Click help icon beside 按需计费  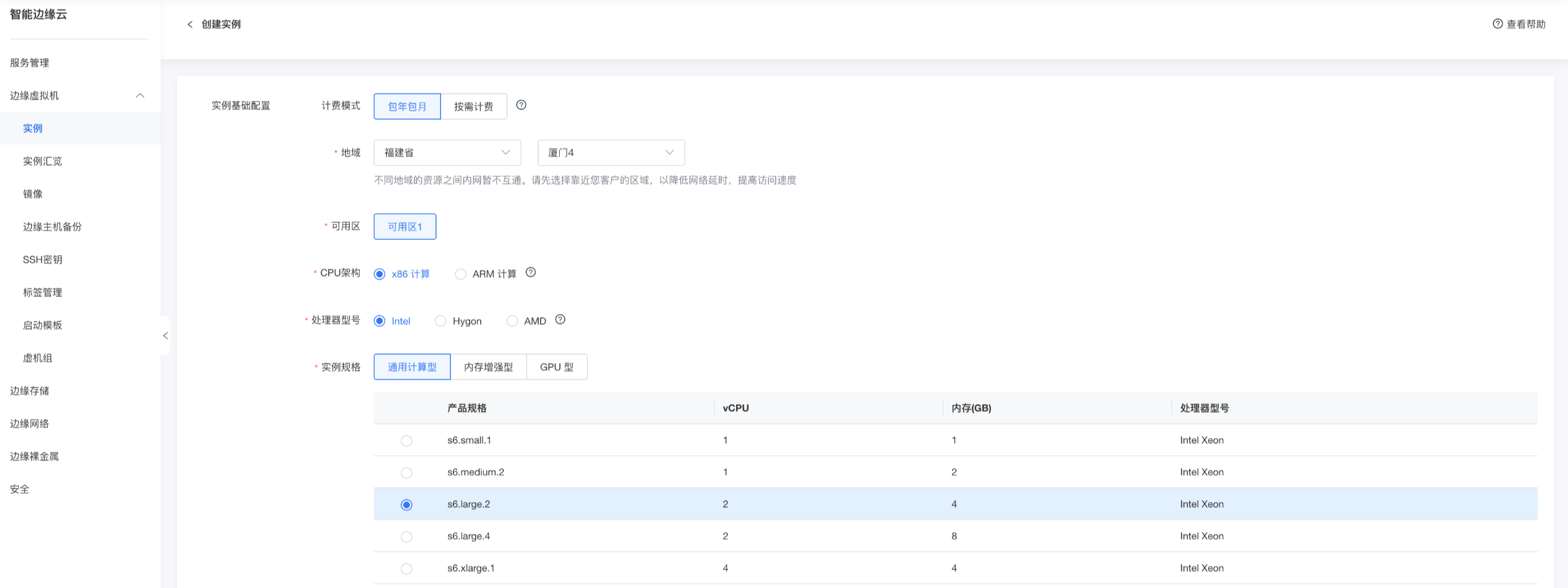tap(521, 105)
